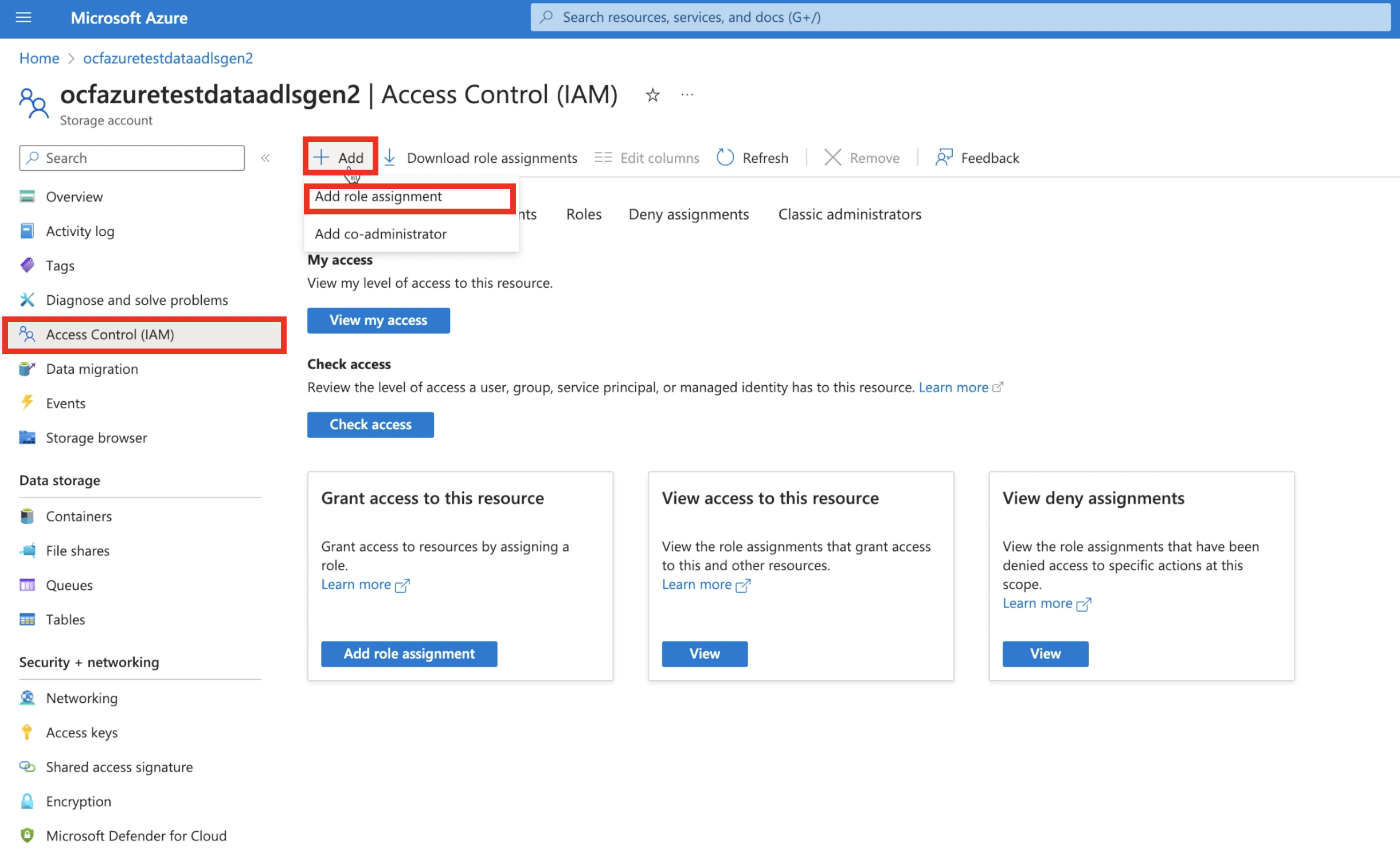The width and height of the screenshot is (1400, 861).
Task: Click Download role assignments
Action: [x=492, y=158]
